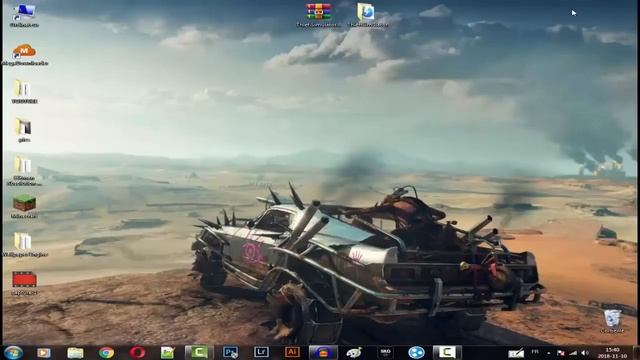Show hidden system tray icons
640x360 pixels.
point(549,353)
